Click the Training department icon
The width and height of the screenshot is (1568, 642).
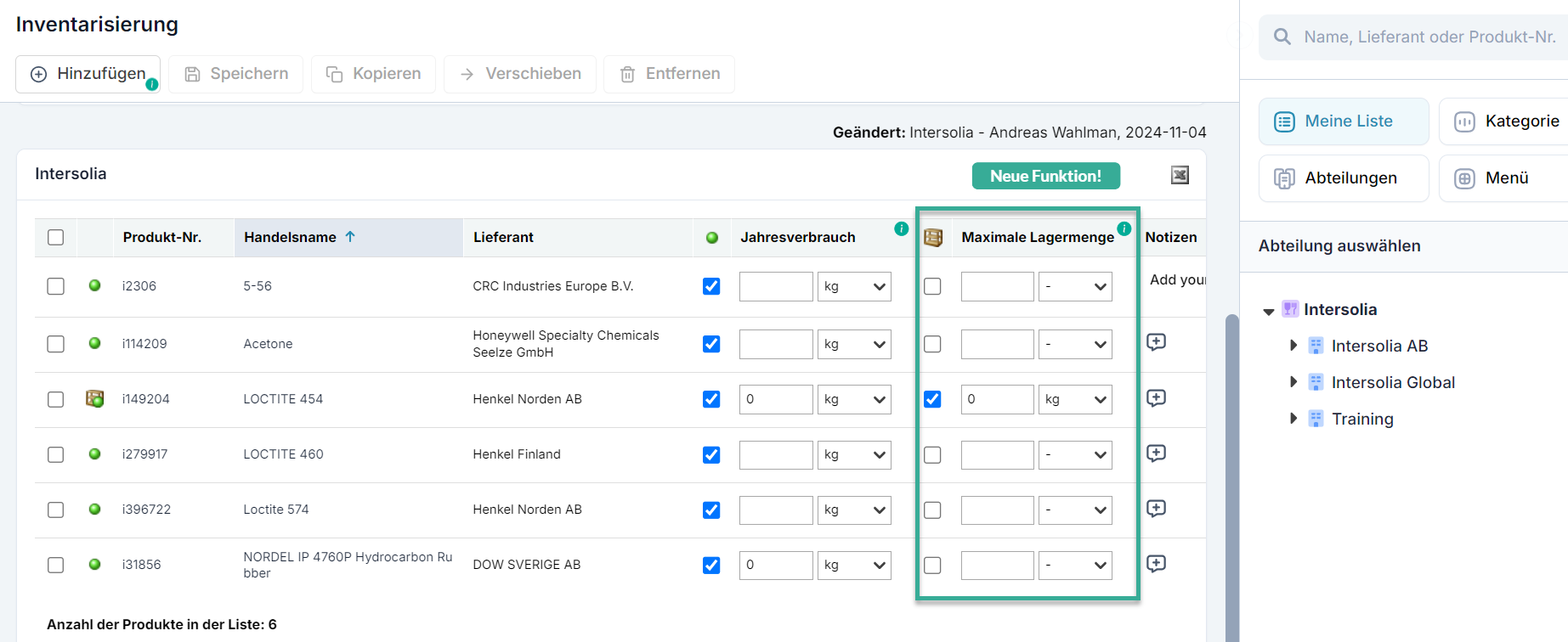click(x=1316, y=419)
